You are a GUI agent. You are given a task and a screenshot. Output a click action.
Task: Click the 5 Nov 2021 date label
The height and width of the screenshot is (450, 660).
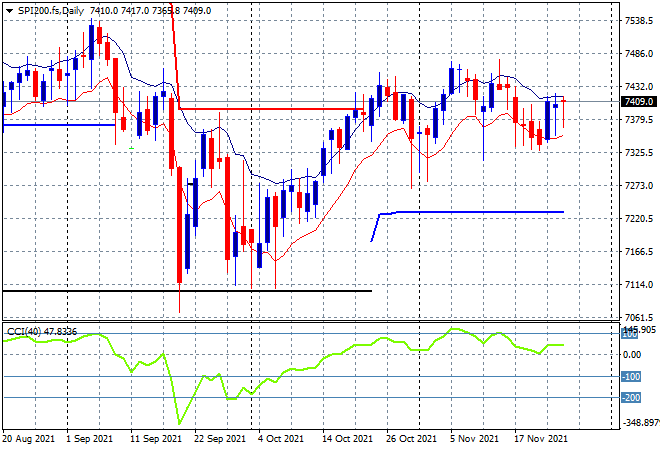(474, 439)
